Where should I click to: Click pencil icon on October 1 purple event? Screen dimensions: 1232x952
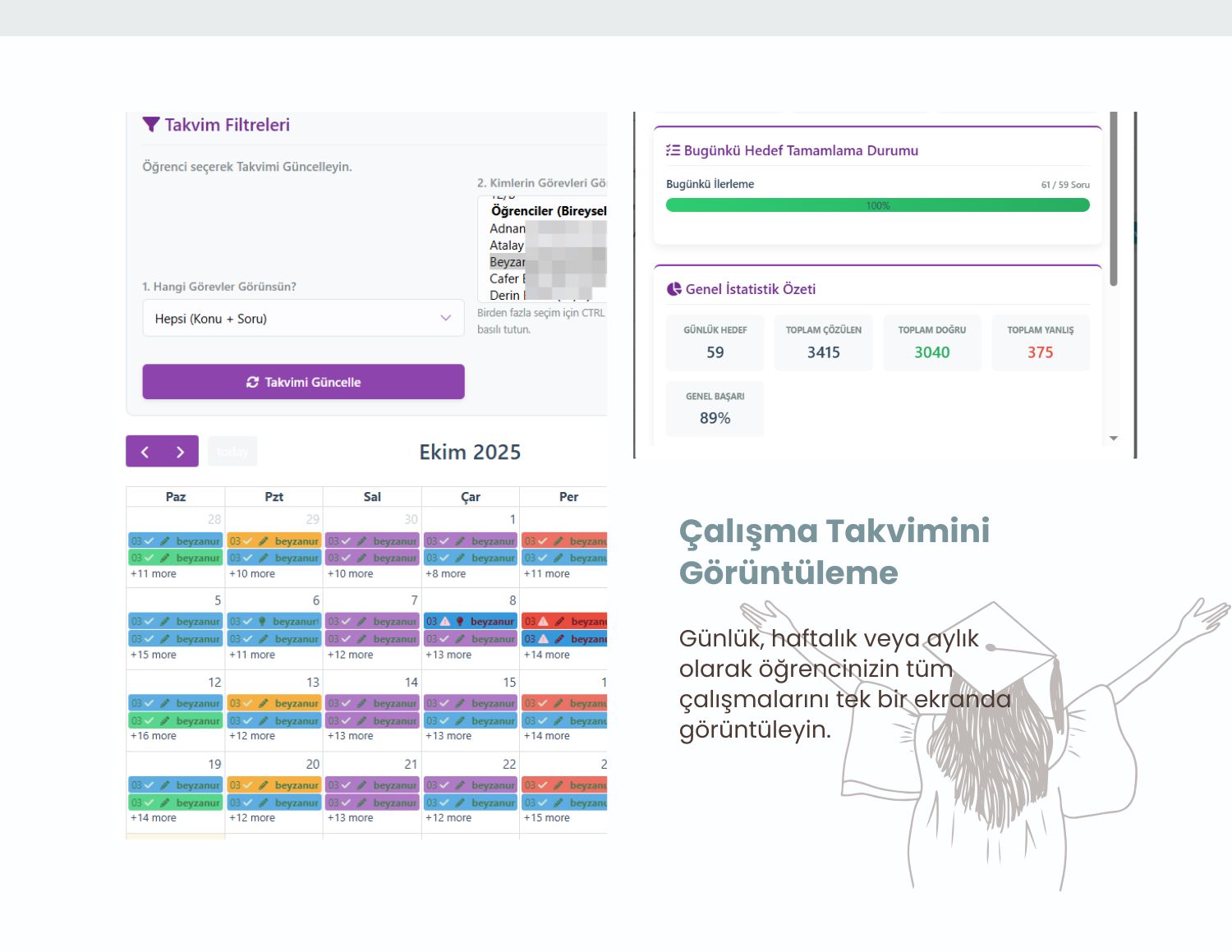(x=460, y=541)
